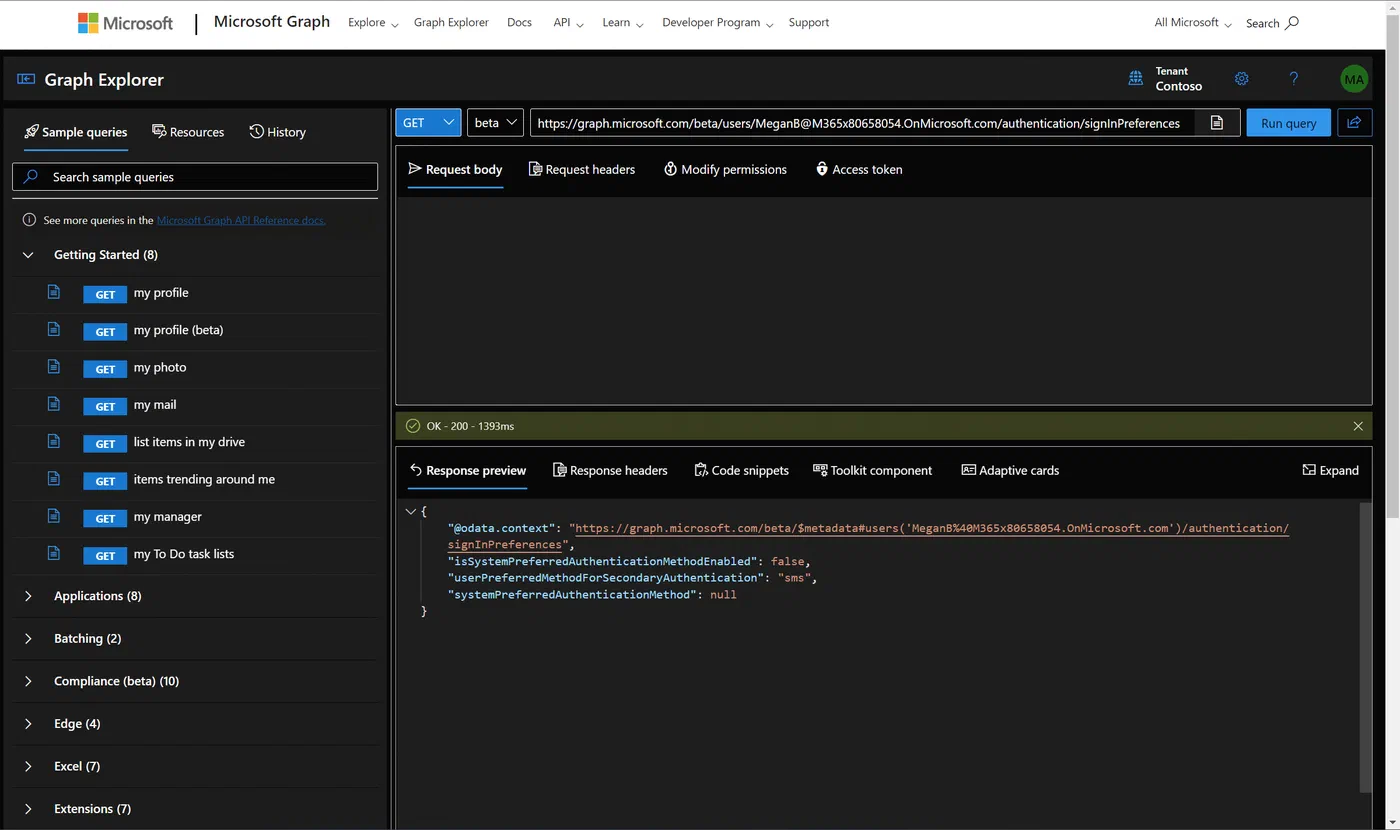Open the Explore menu
The width and height of the screenshot is (1400, 830).
click(x=373, y=22)
